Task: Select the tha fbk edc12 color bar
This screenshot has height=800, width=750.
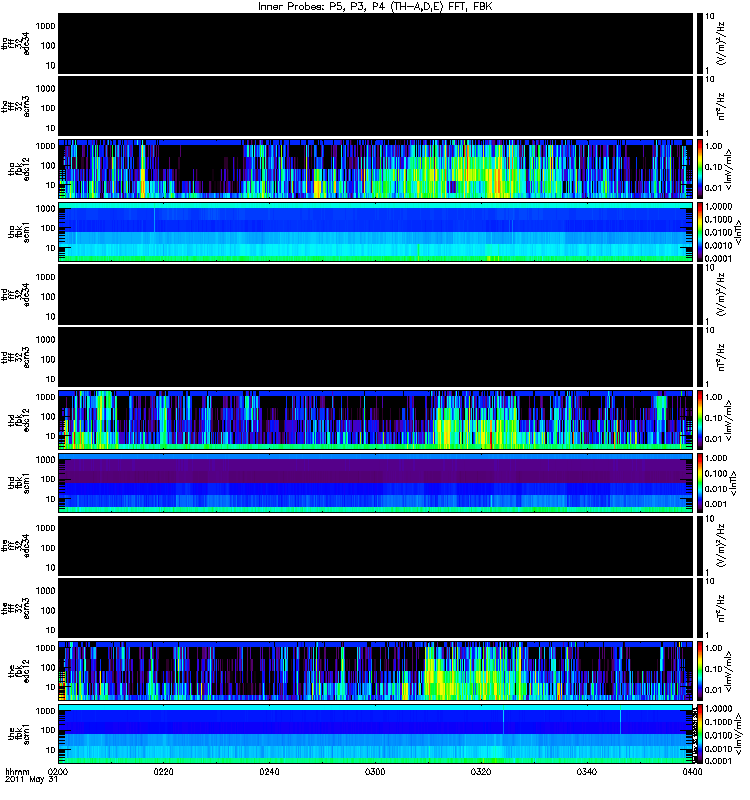Action: (x=699, y=170)
